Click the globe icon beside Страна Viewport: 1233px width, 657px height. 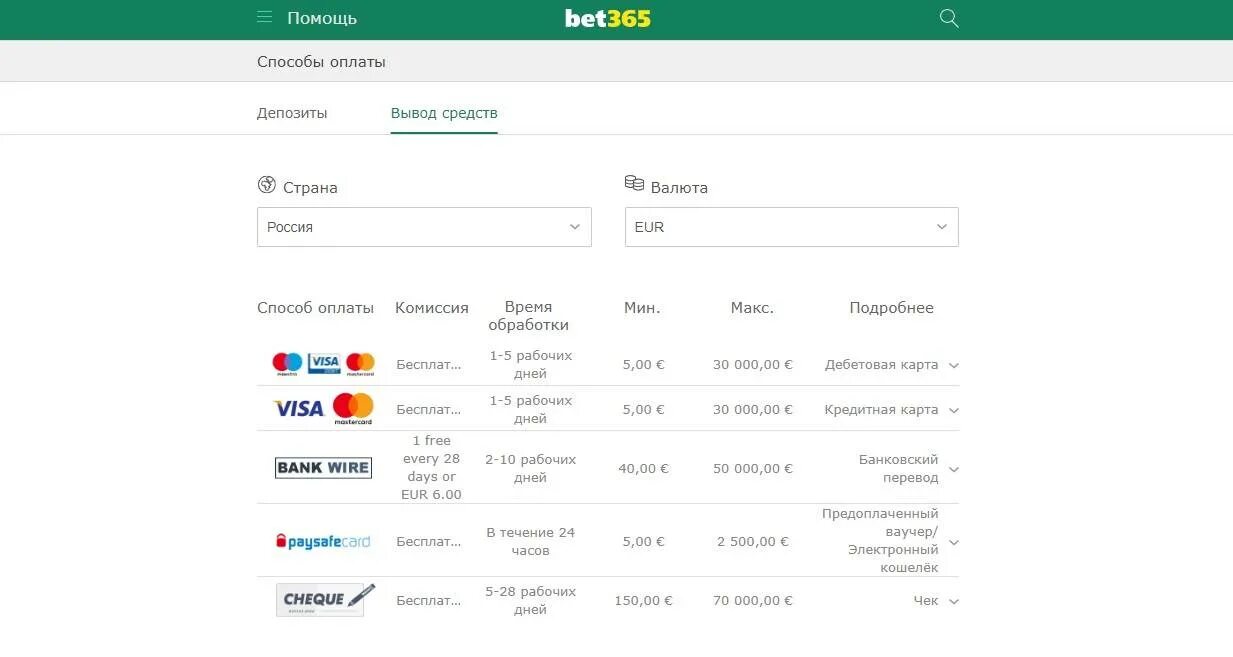point(266,185)
